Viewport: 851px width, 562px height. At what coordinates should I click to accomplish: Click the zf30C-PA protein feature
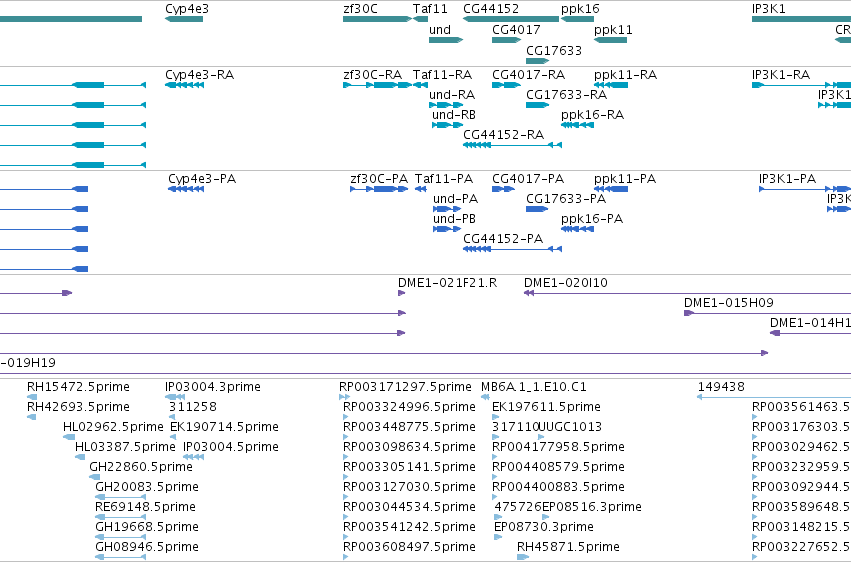[x=379, y=189]
